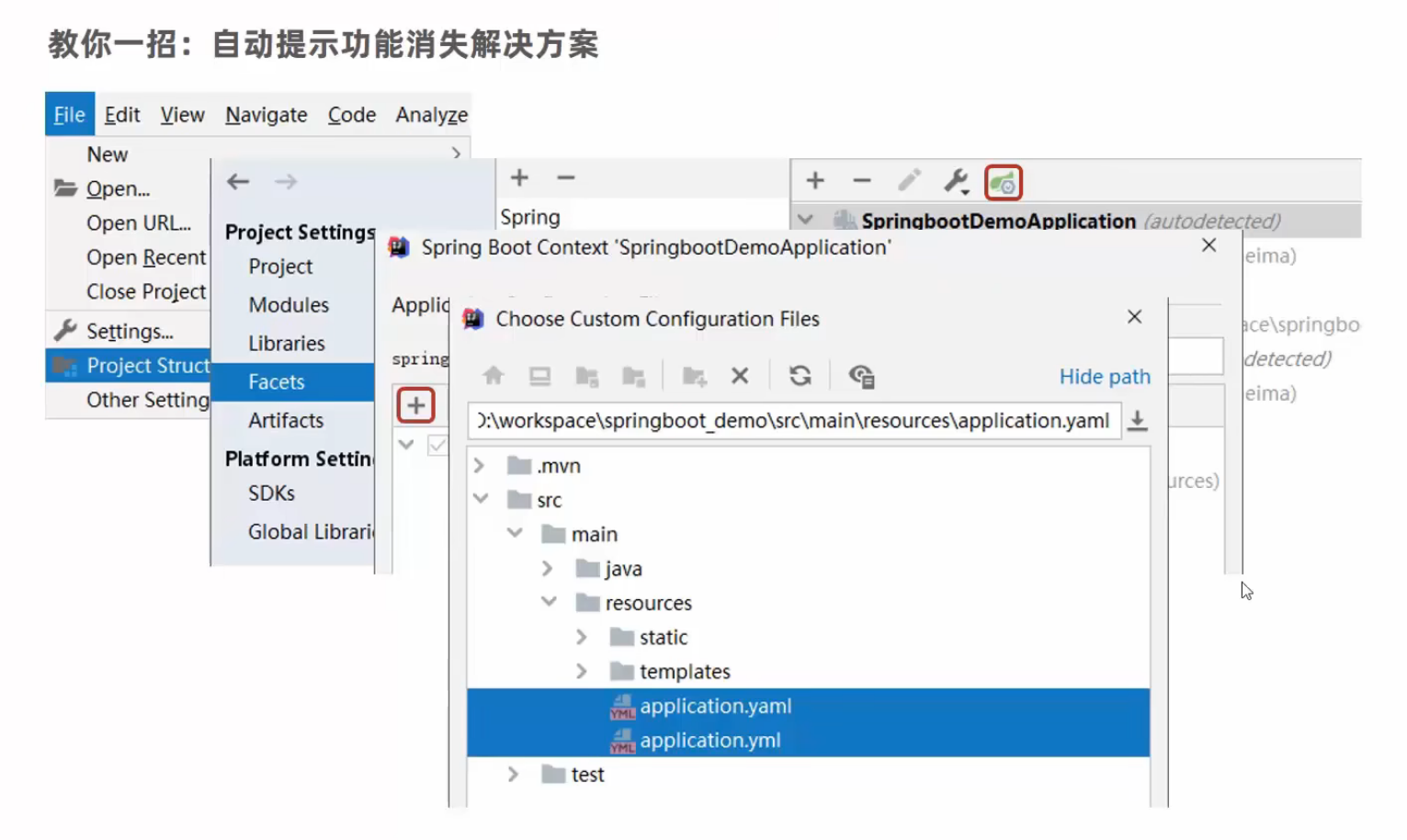Select the application.yml tree row
This screenshot has width=1407, height=840.
808,741
